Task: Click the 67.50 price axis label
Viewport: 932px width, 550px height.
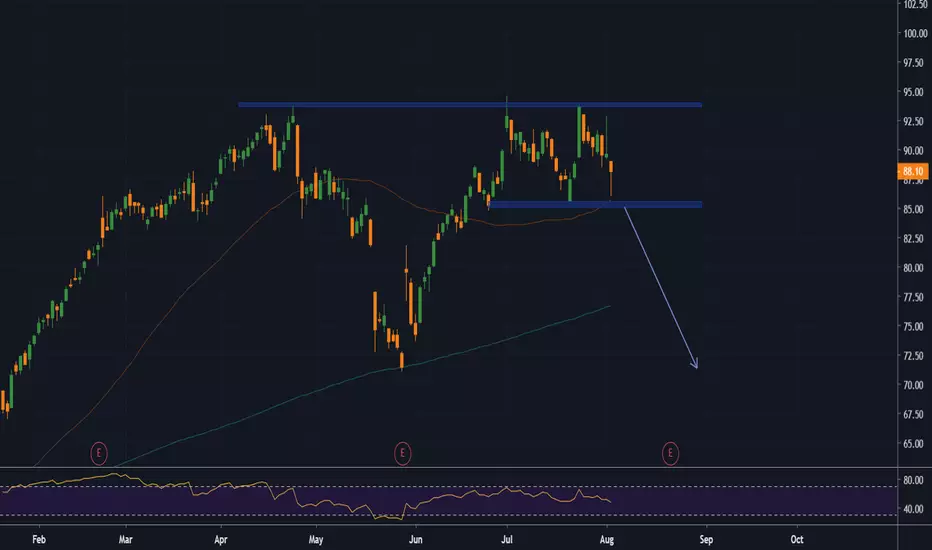Action: click(x=913, y=414)
